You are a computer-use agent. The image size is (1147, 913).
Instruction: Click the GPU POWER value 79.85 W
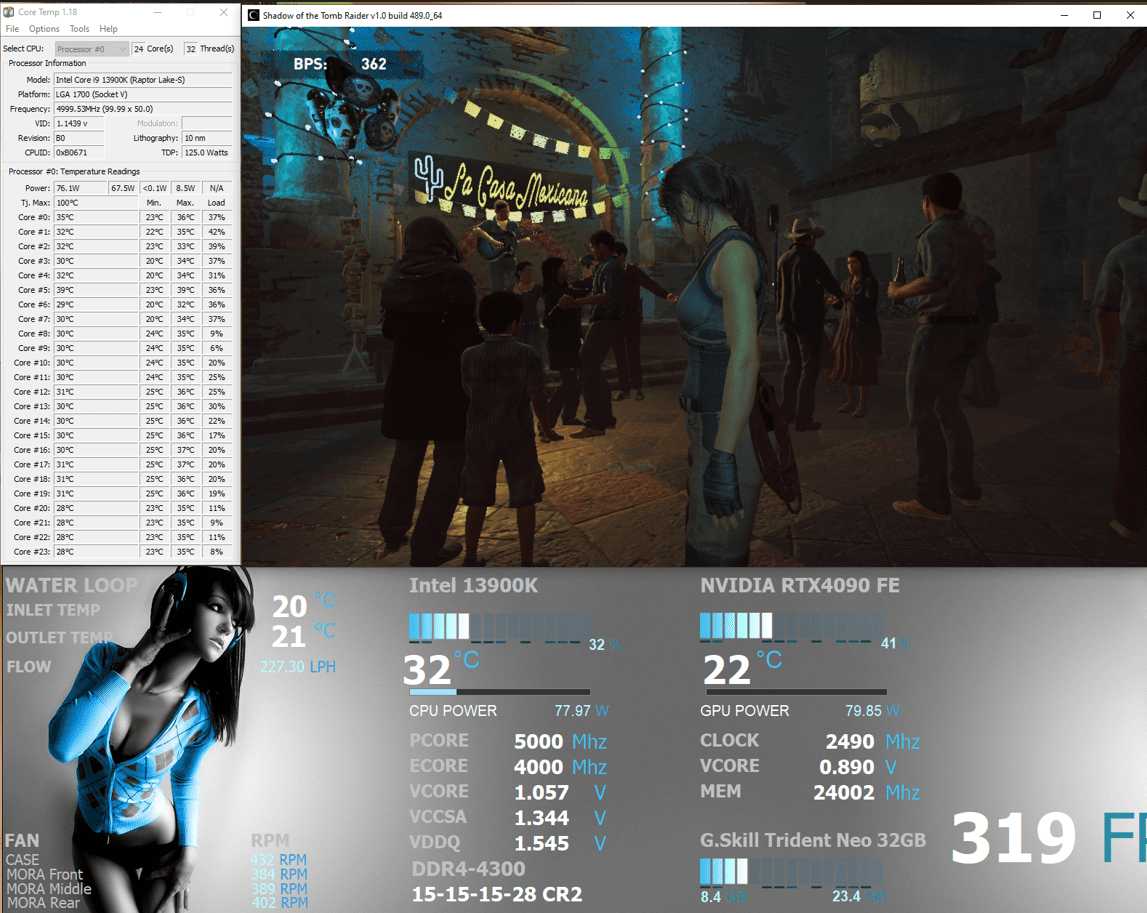873,711
